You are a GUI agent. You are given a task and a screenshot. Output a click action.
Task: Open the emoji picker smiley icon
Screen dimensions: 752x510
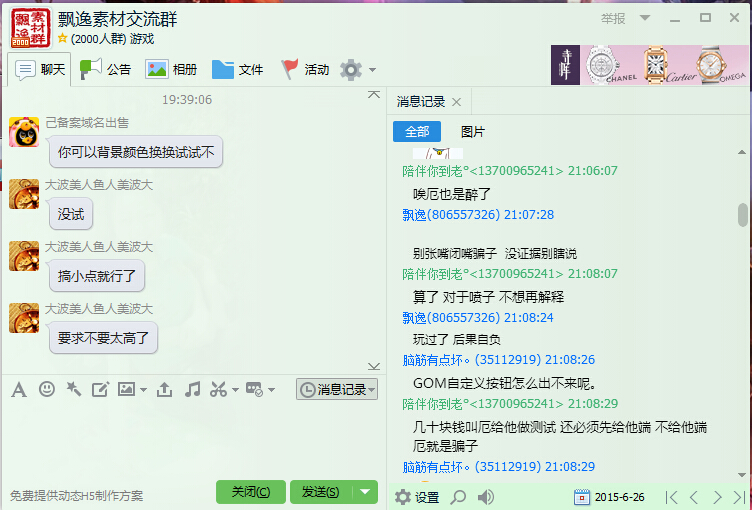[x=47, y=389]
